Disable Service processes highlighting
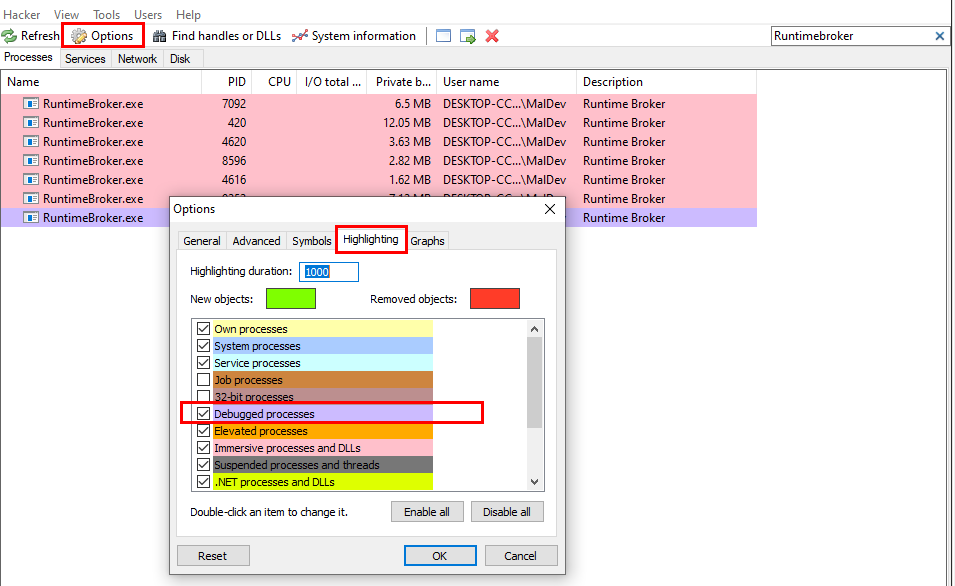Screen dimensions: 955x586 pos(203,363)
